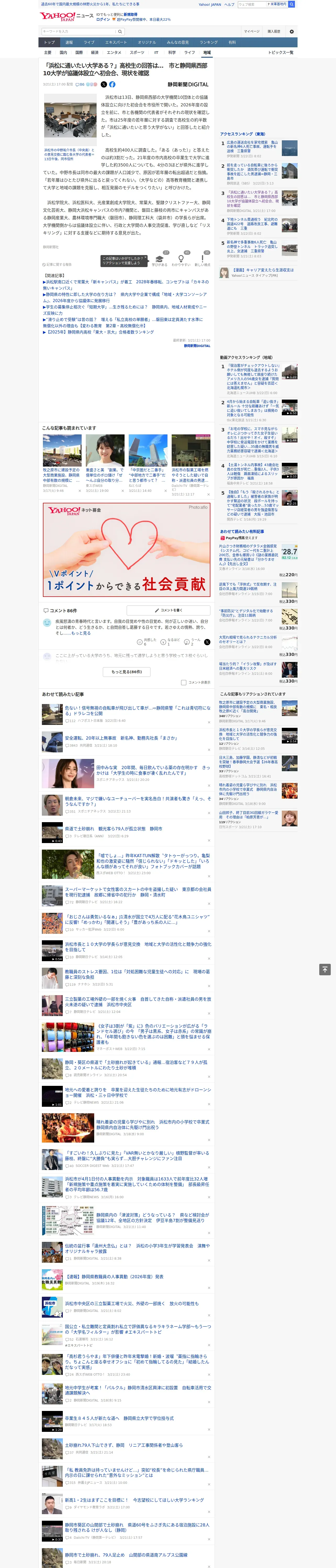The height and width of the screenshot is (1568, 336).
Task: Click the 記事に関する報告 report icon link
Action: tap(57, 264)
